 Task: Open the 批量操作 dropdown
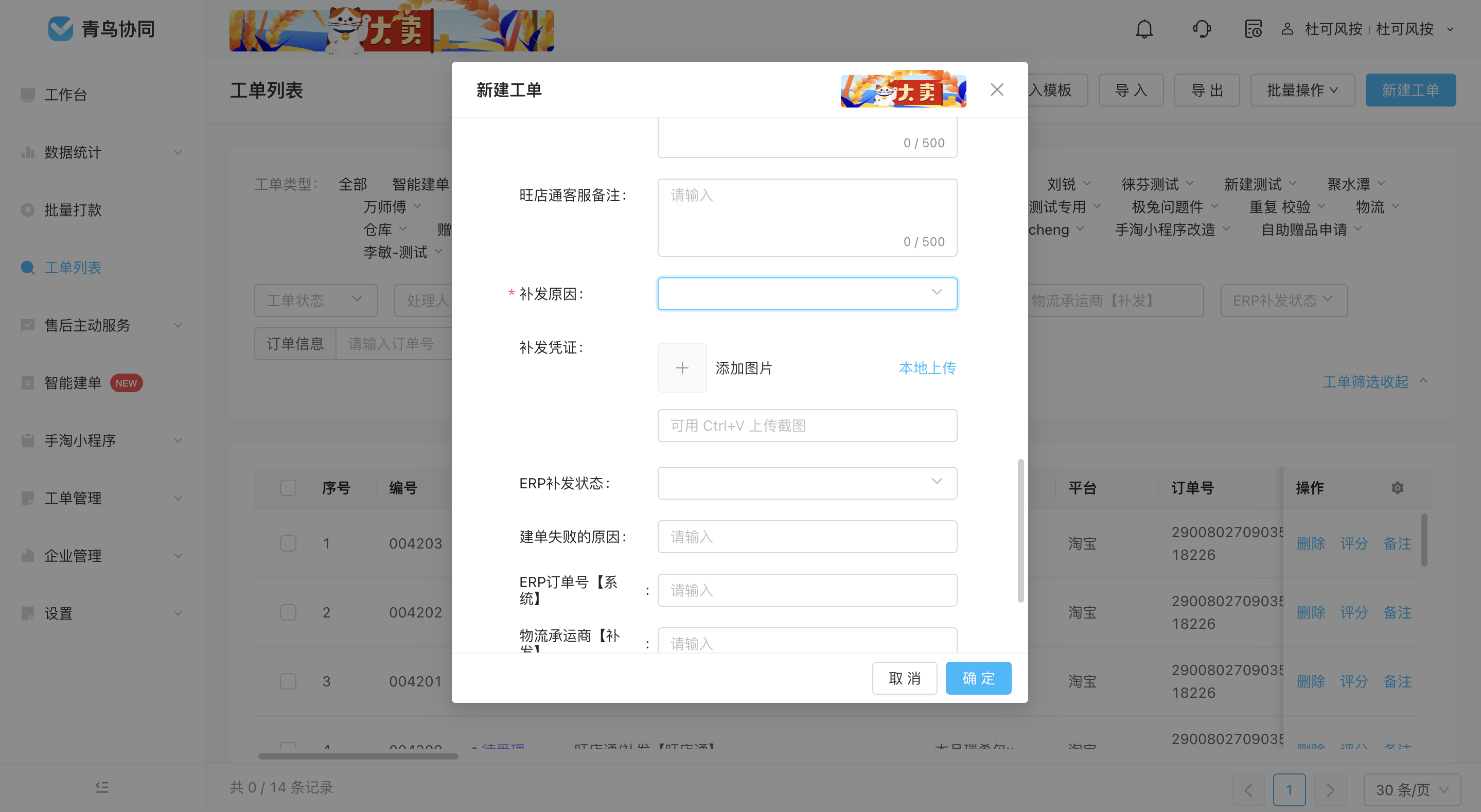(x=1302, y=90)
